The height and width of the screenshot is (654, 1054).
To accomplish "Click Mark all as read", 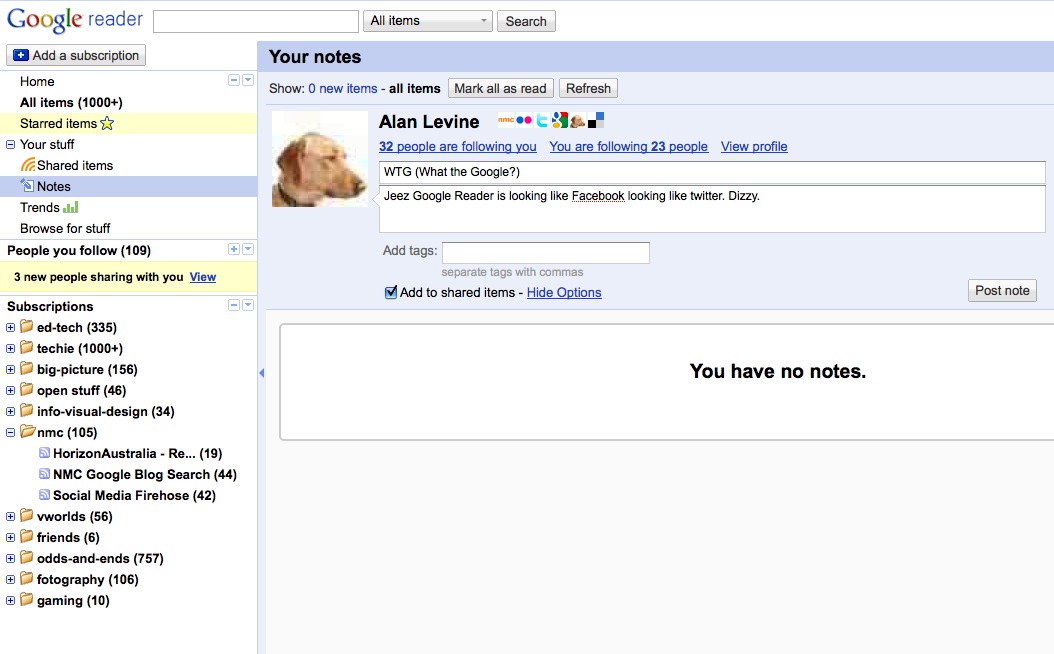I will pyautogui.click(x=500, y=88).
